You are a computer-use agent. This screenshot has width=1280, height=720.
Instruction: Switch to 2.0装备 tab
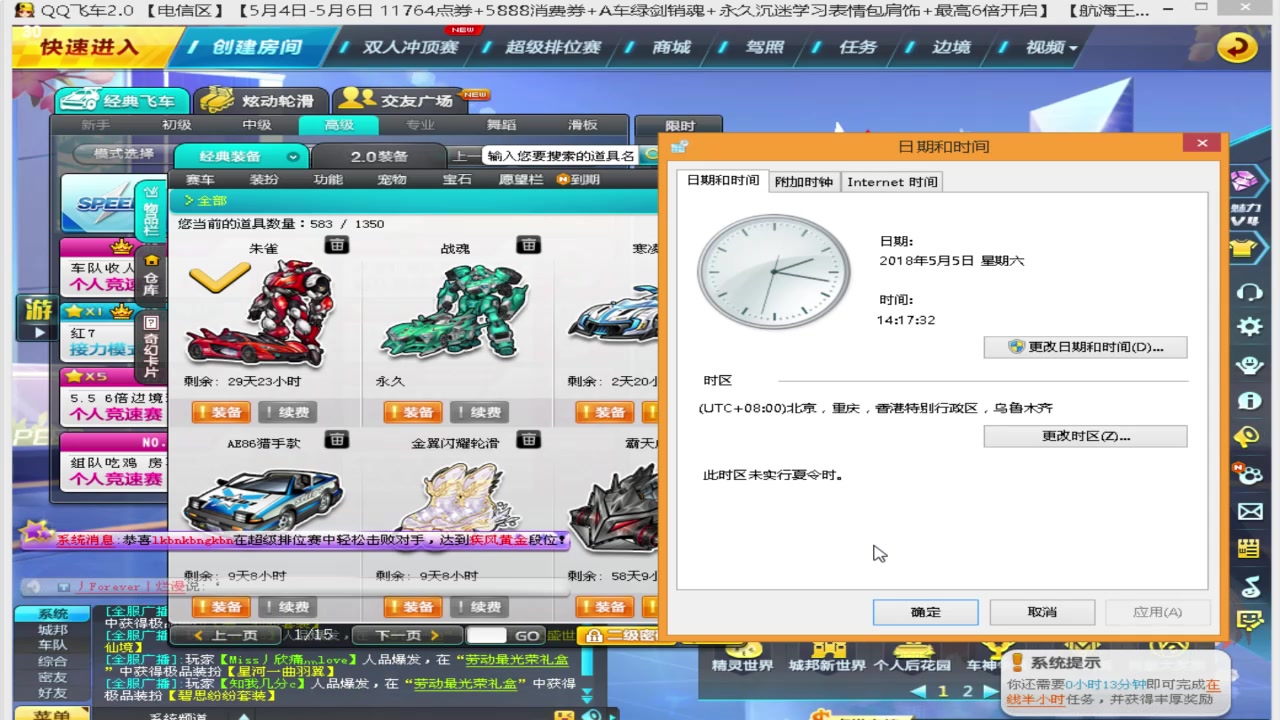point(379,156)
